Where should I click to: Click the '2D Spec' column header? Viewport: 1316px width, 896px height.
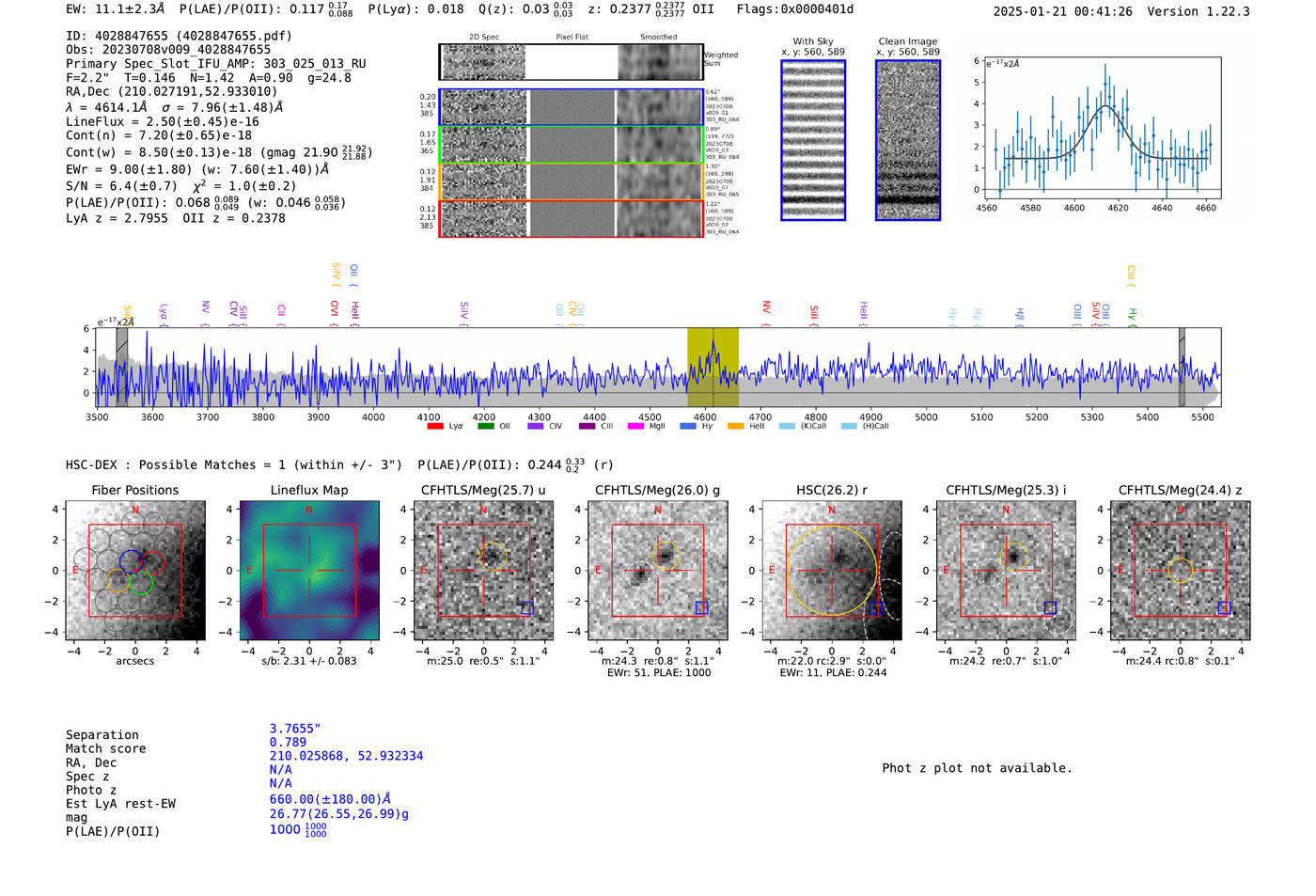click(x=484, y=37)
